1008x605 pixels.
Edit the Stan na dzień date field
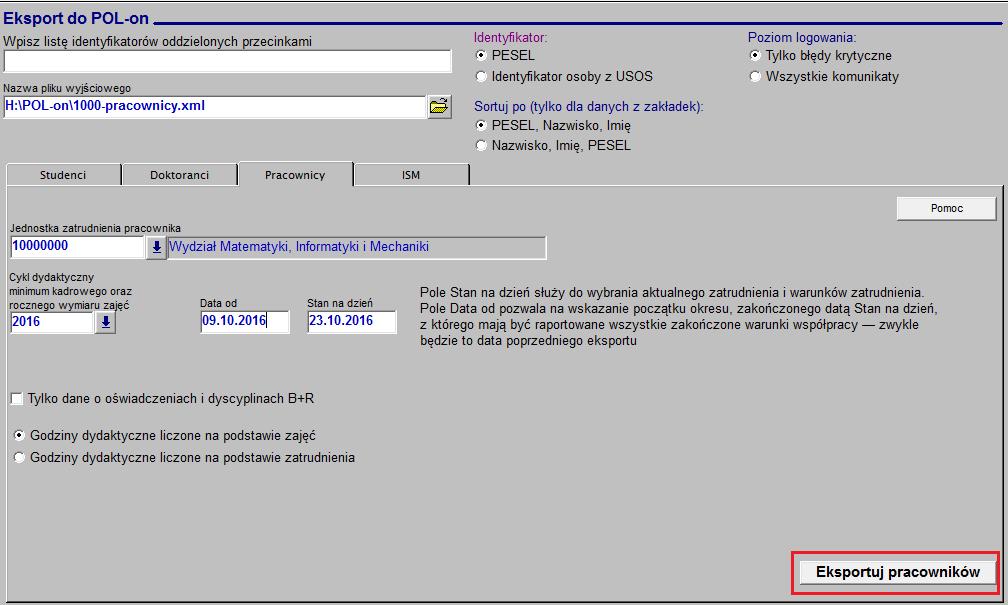tap(352, 321)
